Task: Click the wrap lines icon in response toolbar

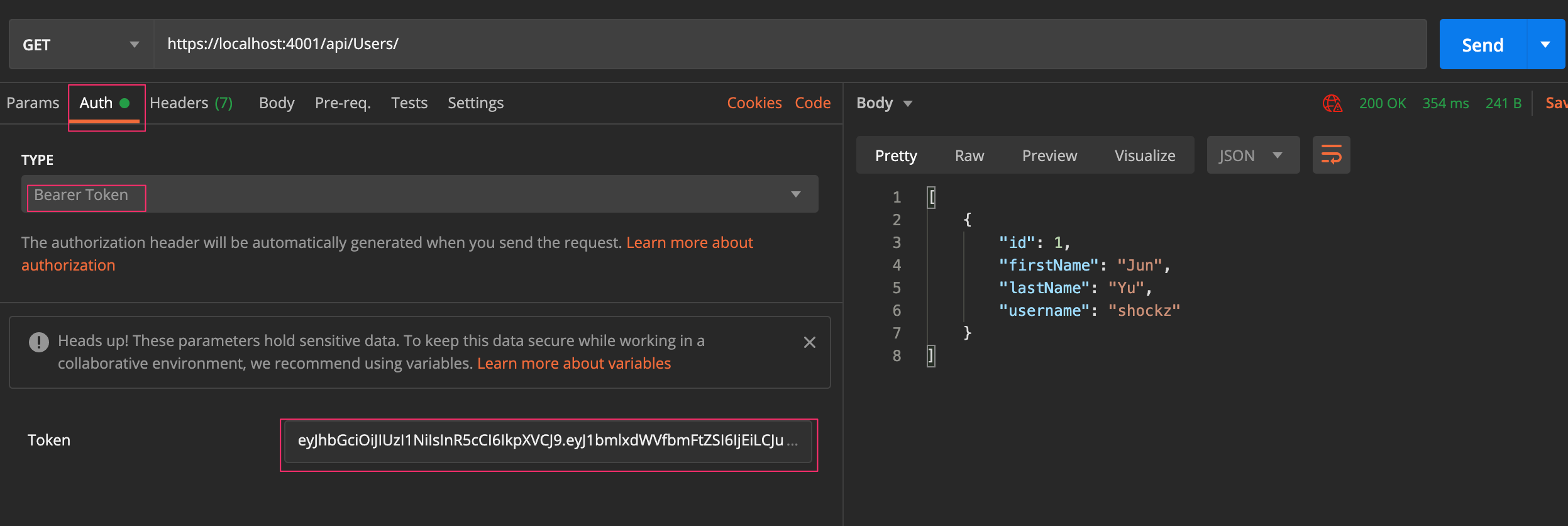Action: 1331,155
